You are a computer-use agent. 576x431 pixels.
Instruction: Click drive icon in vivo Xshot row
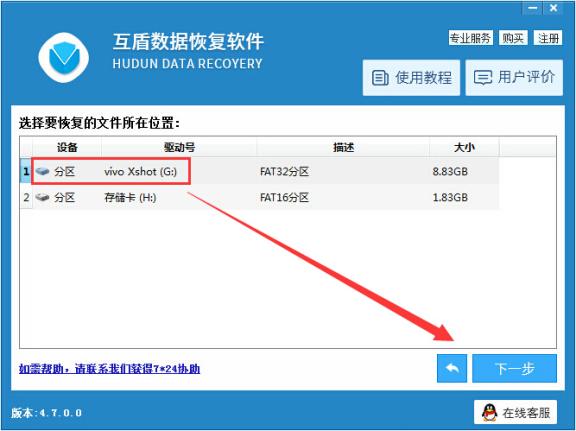pyautogui.click(x=43, y=171)
